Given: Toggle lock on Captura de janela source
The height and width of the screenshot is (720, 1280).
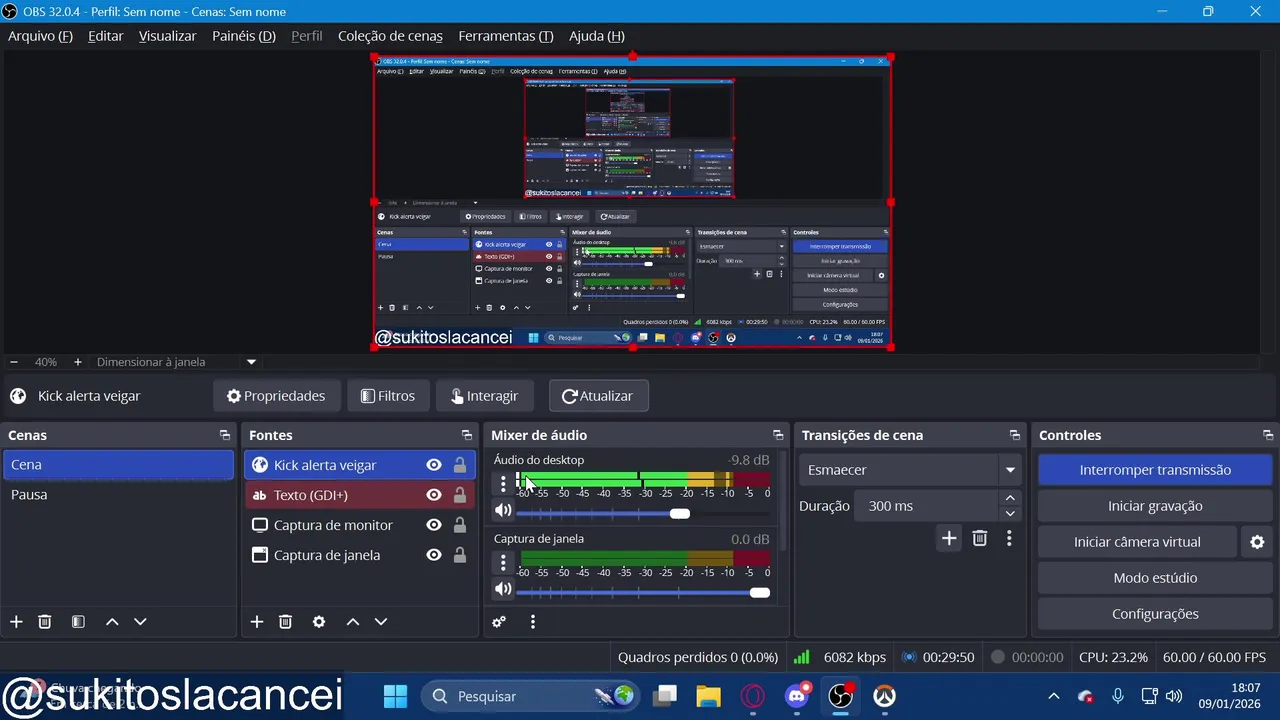Looking at the screenshot, I should pos(460,555).
